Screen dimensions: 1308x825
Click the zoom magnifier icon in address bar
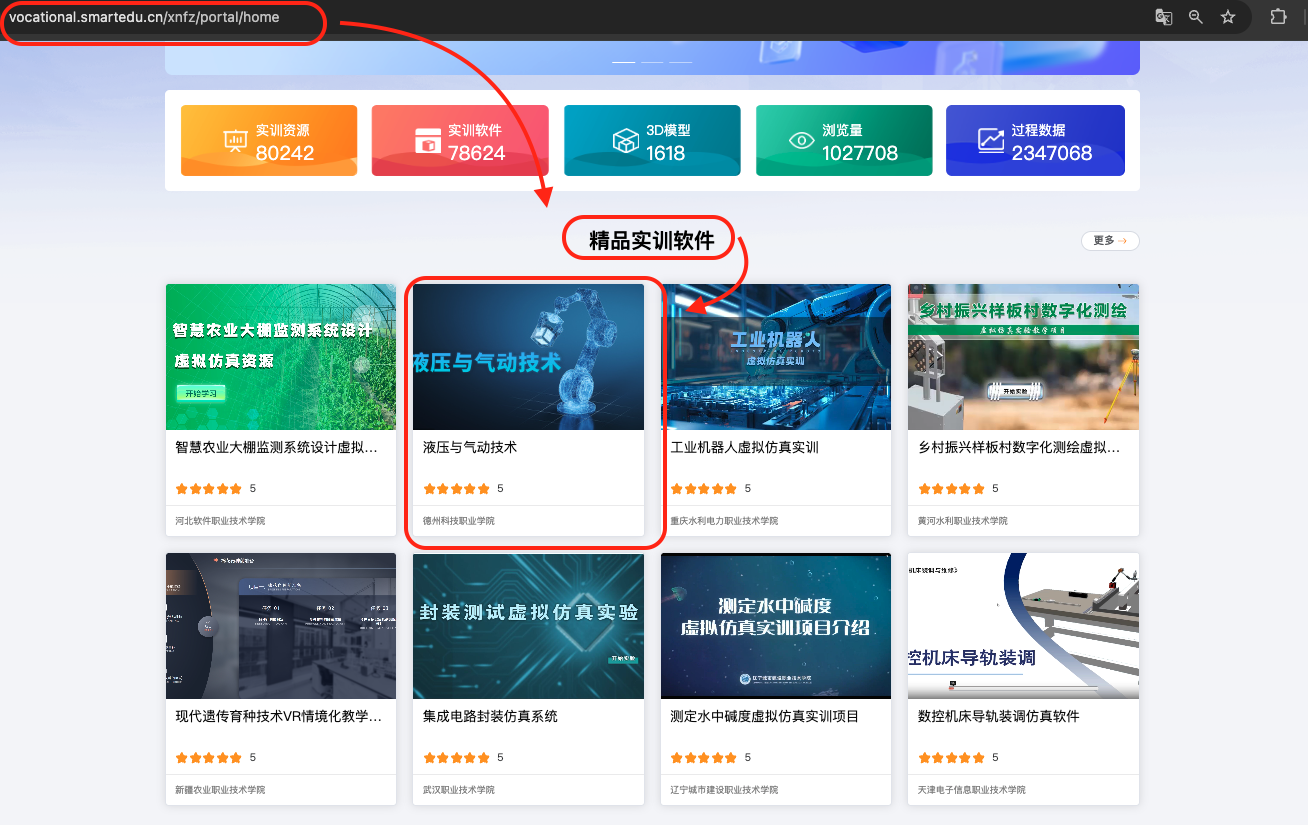coord(1195,17)
